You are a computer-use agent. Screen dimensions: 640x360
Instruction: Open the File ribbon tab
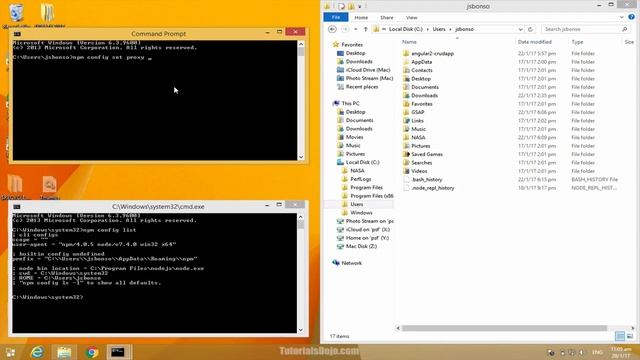pos(336,17)
